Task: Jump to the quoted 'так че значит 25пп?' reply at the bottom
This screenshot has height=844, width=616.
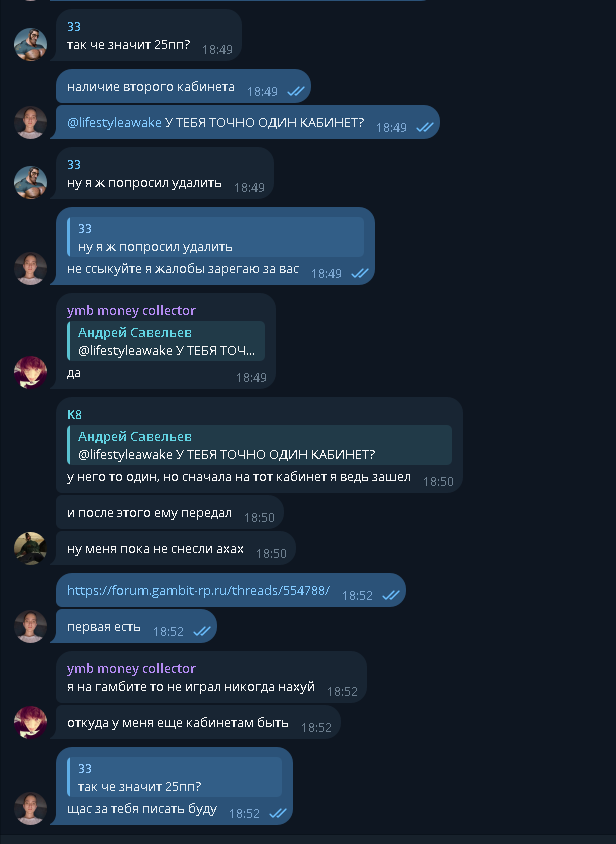Action: click(174, 777)
